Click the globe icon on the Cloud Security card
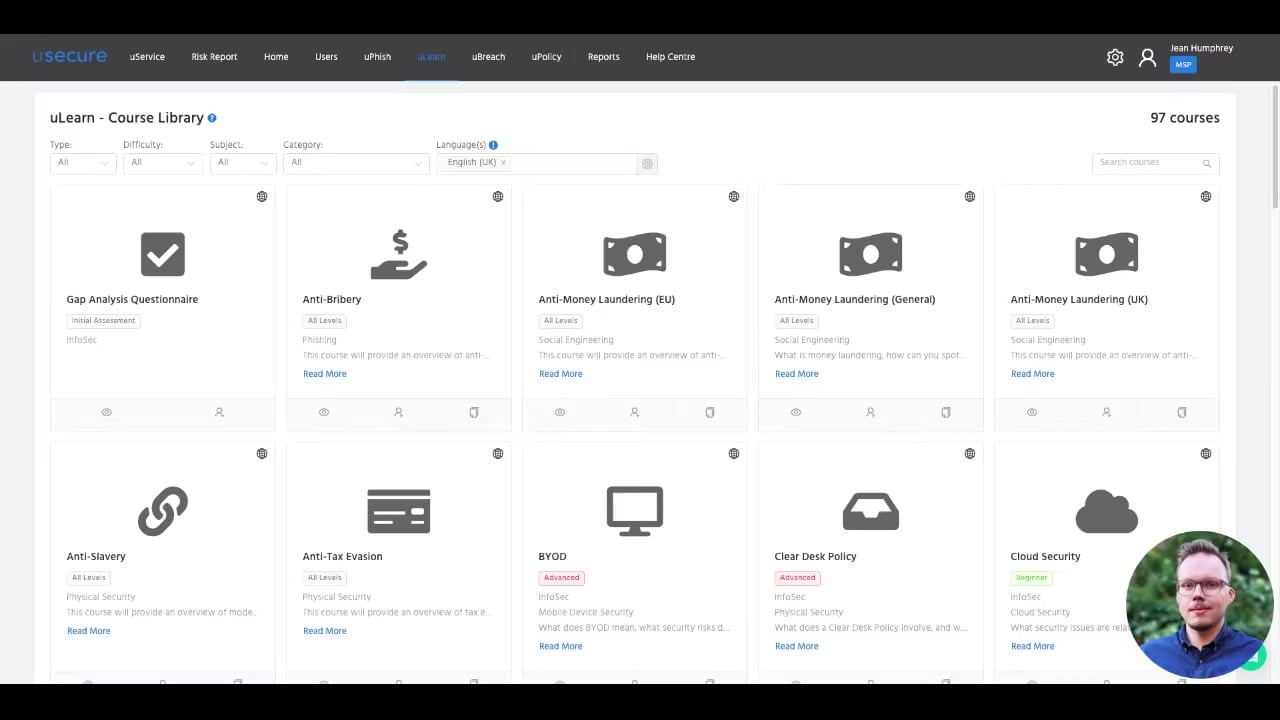This screenshot has height=720, width=1280. (1205, 453)
